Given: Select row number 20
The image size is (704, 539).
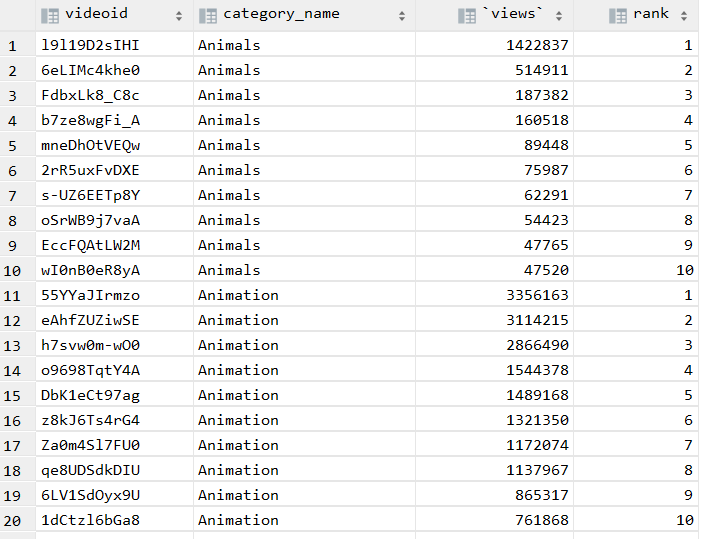Looking at the screenshot, I should [x=12, y=521].
